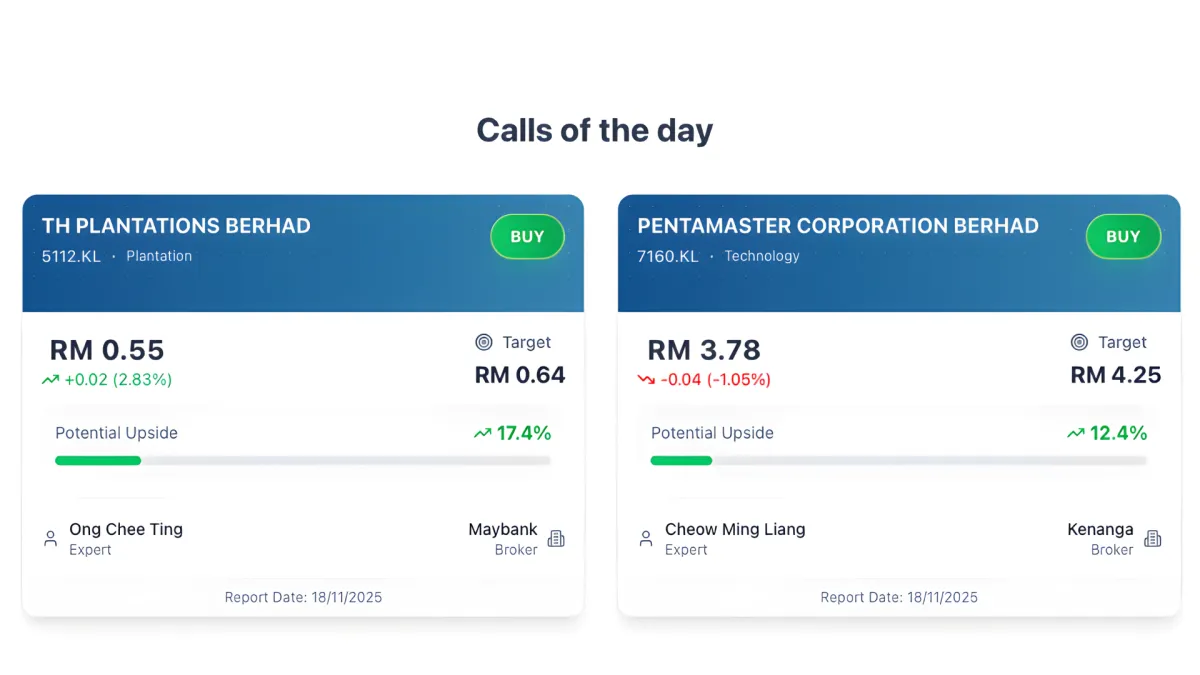Select the Kenanga broker name

(x=1100, y=529)
